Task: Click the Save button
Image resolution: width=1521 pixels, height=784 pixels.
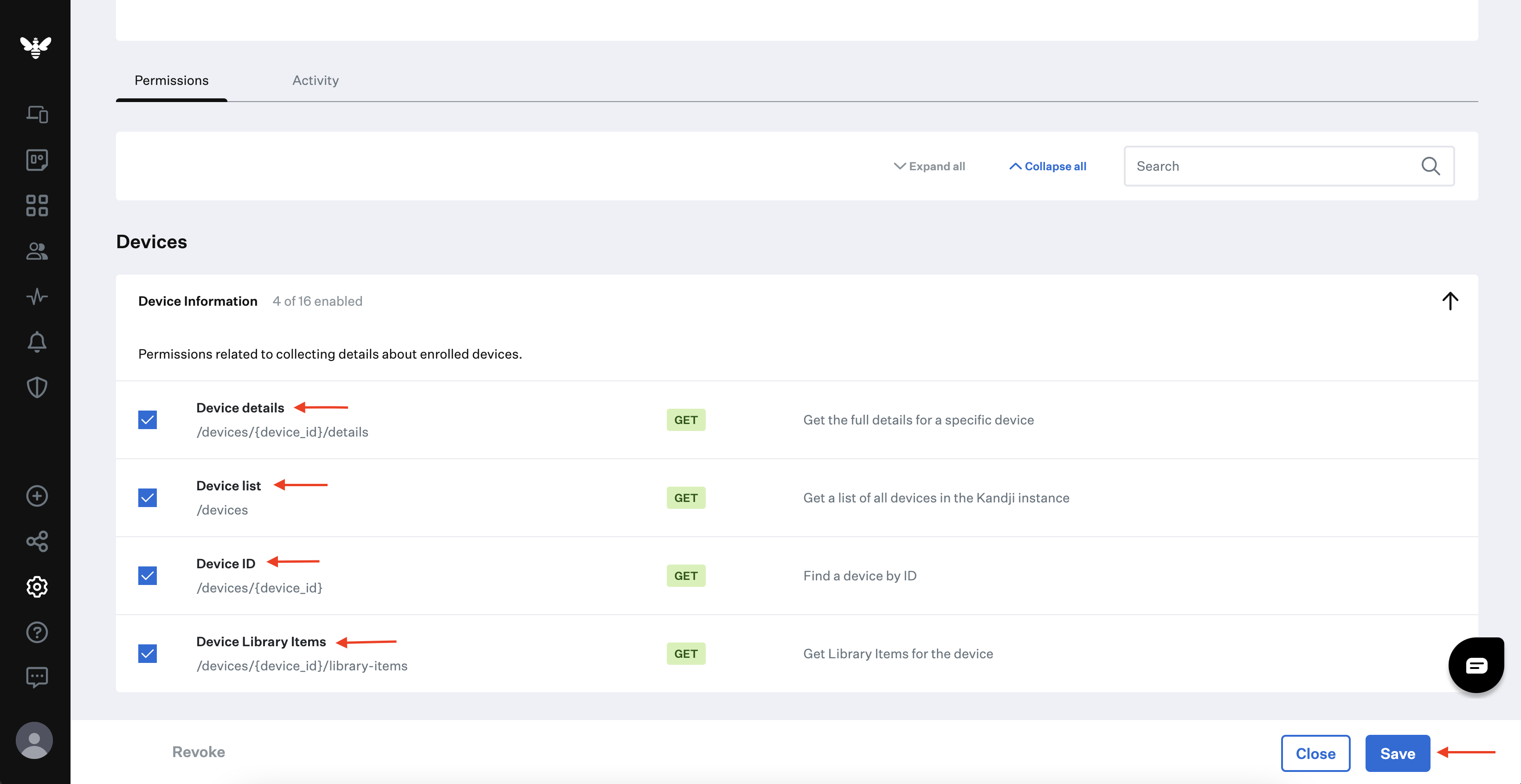Action: [1397, 753]
